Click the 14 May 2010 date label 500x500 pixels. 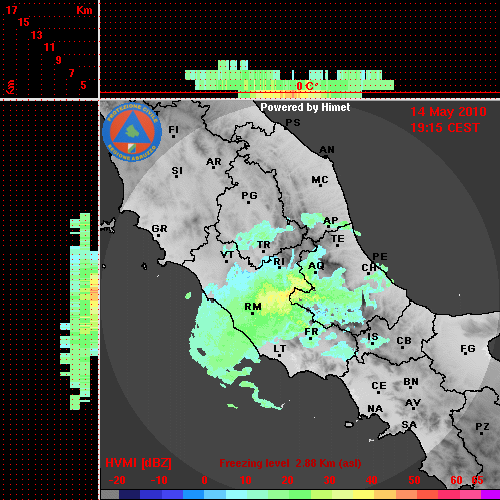click(448, 112)
